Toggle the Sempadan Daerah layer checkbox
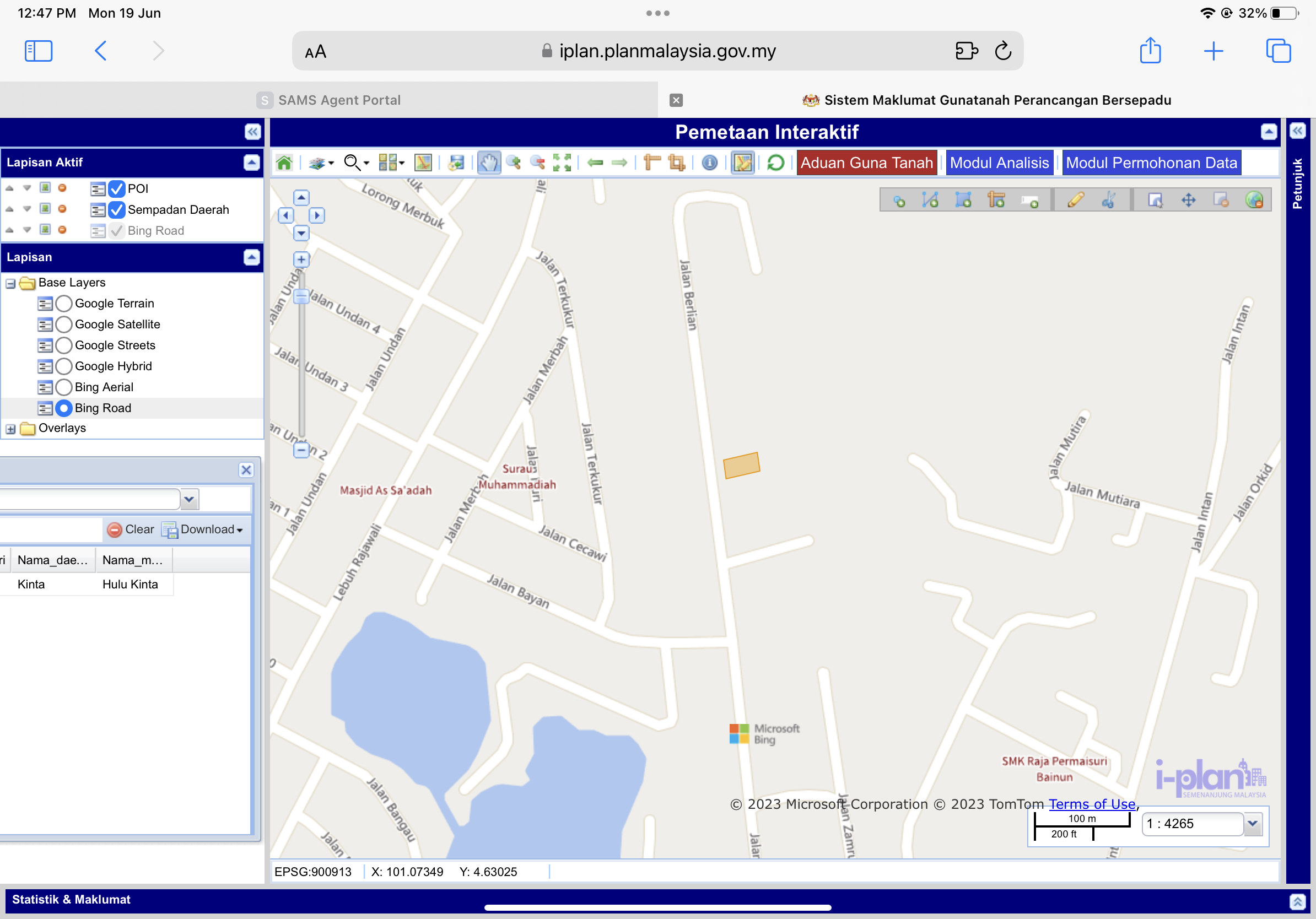This screenshot has height=919, width=1316. pyautogui.click(x=116, y=210)
